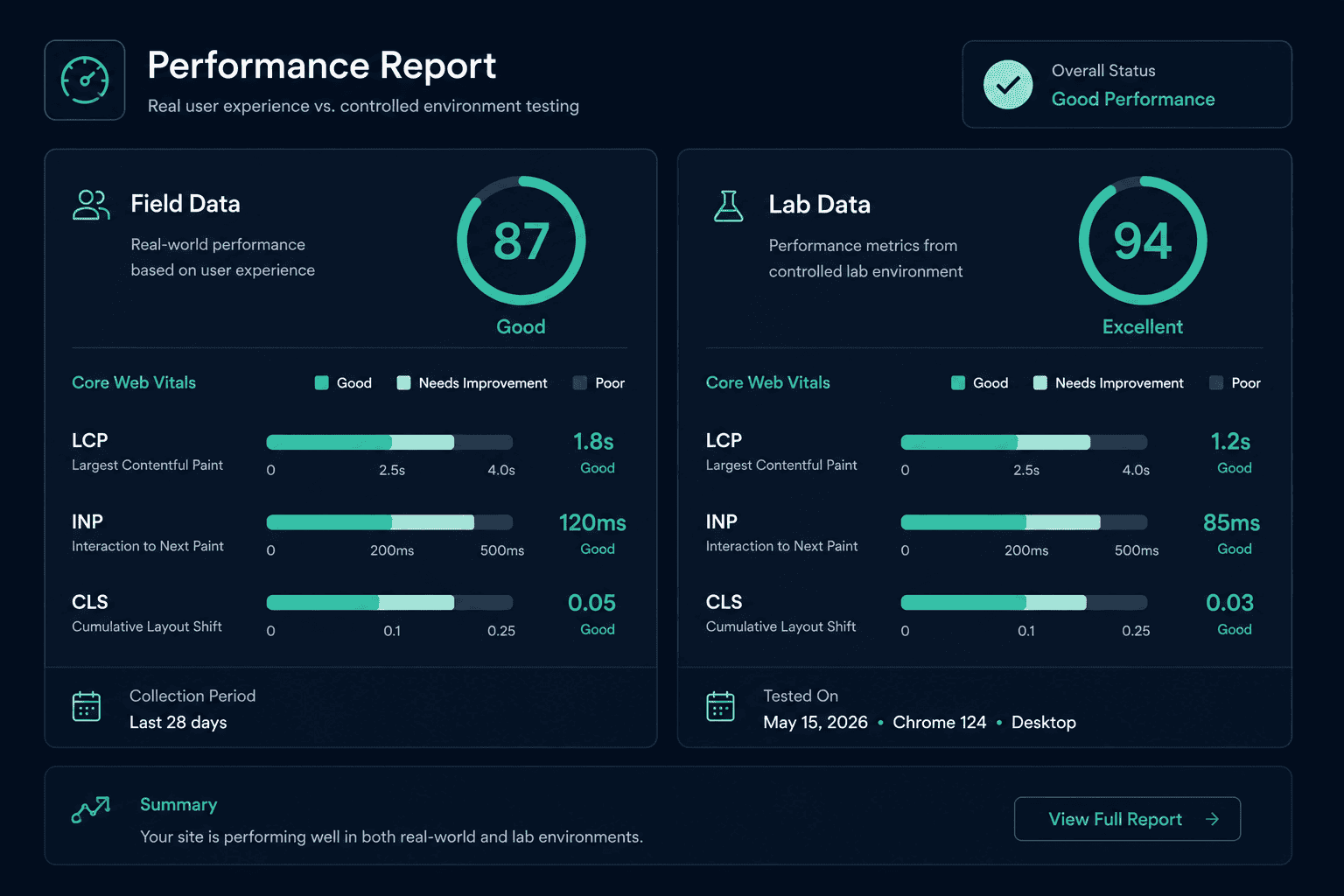This screenshot has width=1344, height=896.
Task: Click the Lab Data LCP progress bar
Action: (x=1024, y=442)
